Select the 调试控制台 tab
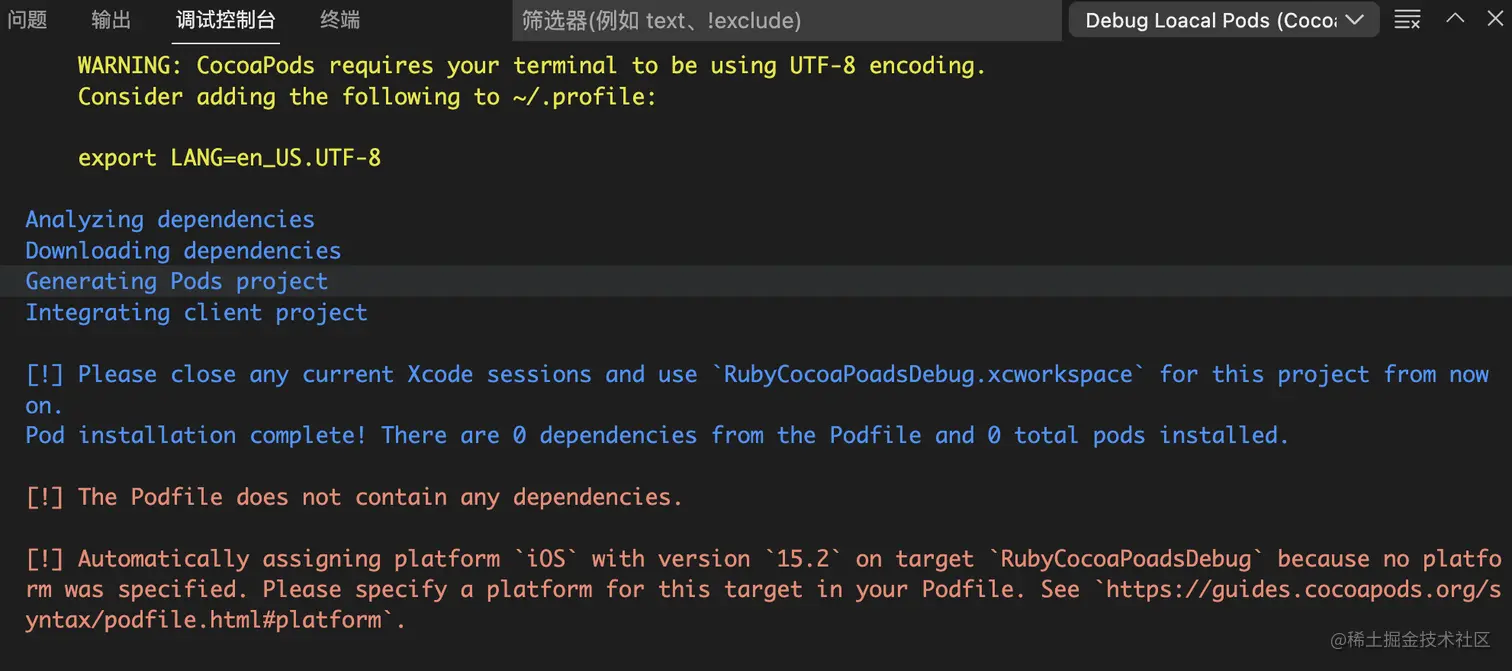 pyautogui.click(x=225, y=20)
